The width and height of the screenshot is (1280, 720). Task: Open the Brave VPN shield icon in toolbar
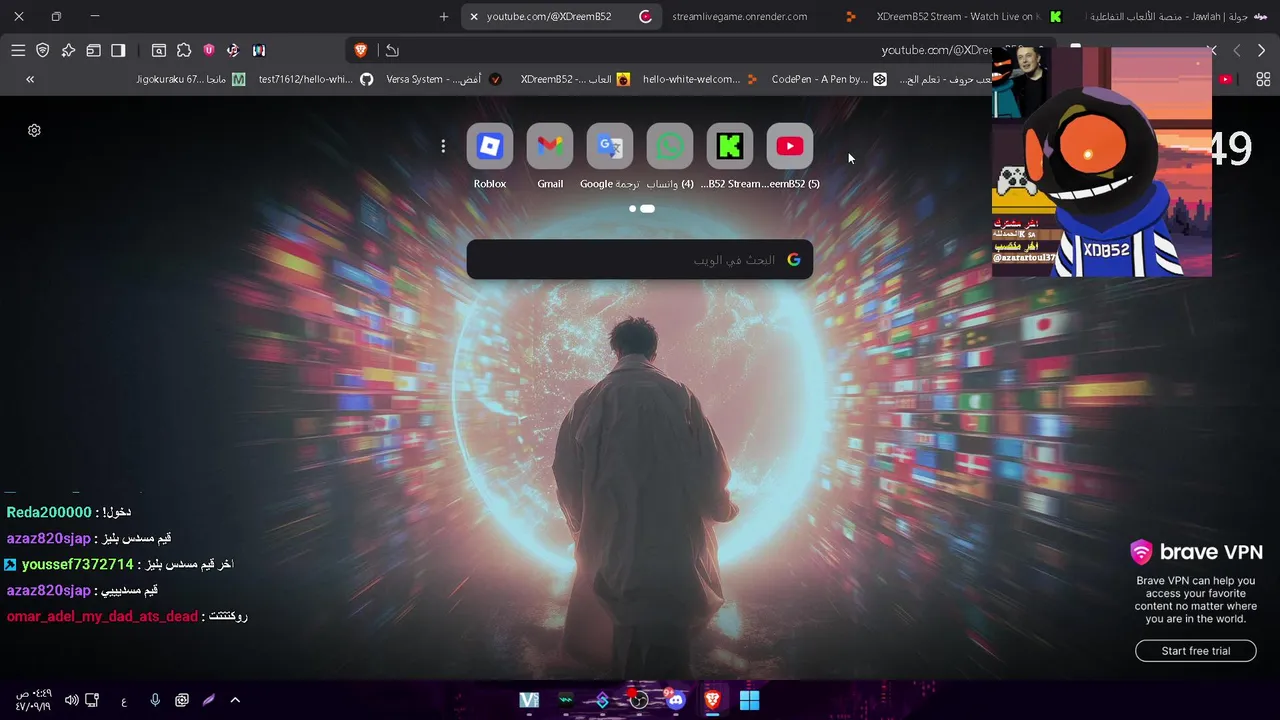43,50
